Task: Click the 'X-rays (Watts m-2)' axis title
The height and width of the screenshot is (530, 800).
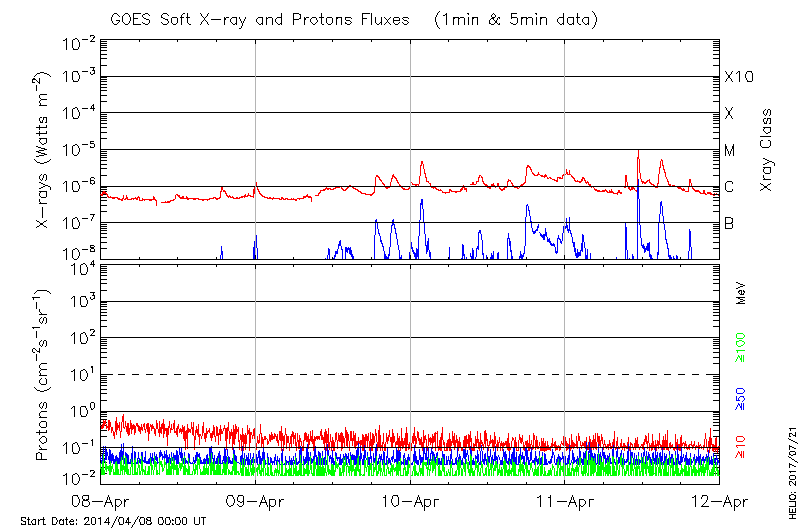Action: coord(43,150)
